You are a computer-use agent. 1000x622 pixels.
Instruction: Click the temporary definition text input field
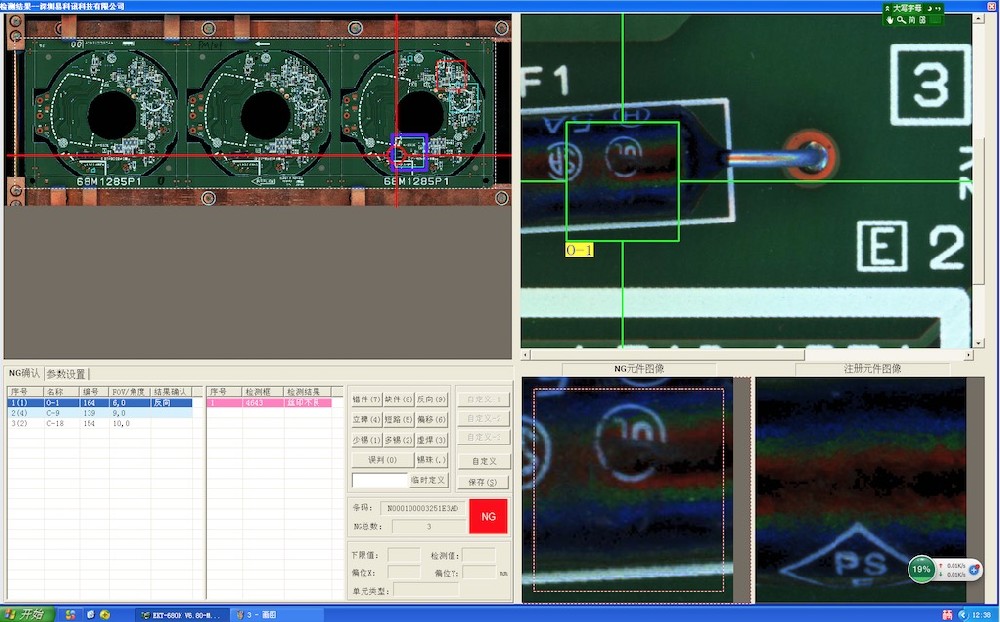click(x=380, y=481)
